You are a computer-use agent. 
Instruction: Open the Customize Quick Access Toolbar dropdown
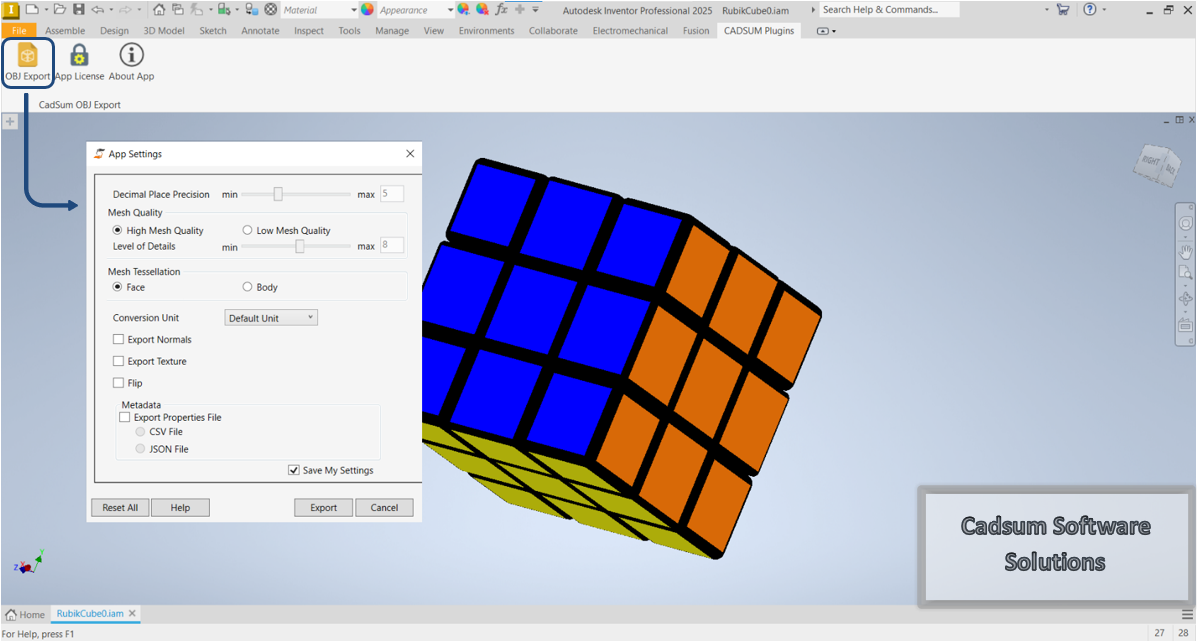[535, 9]
